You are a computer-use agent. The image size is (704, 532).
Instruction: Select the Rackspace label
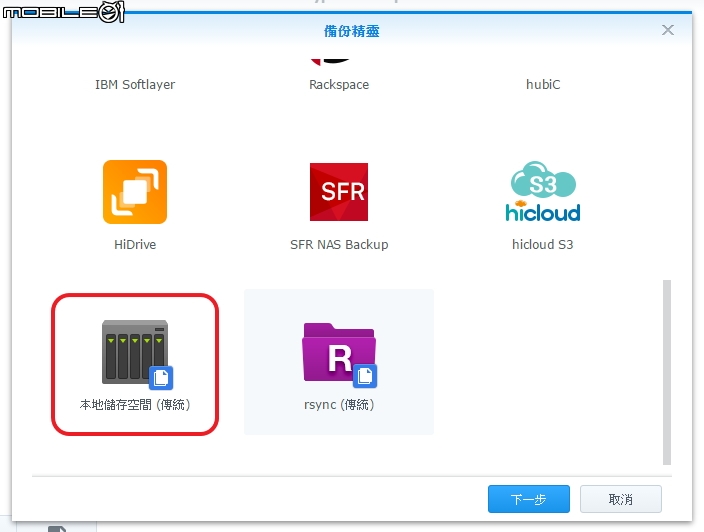coord(339,84)
